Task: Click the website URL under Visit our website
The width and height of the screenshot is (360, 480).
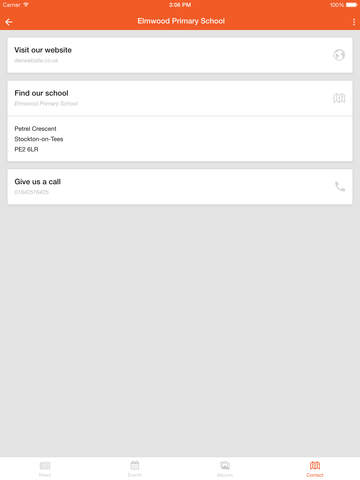Action: click(x=36, y=61)
